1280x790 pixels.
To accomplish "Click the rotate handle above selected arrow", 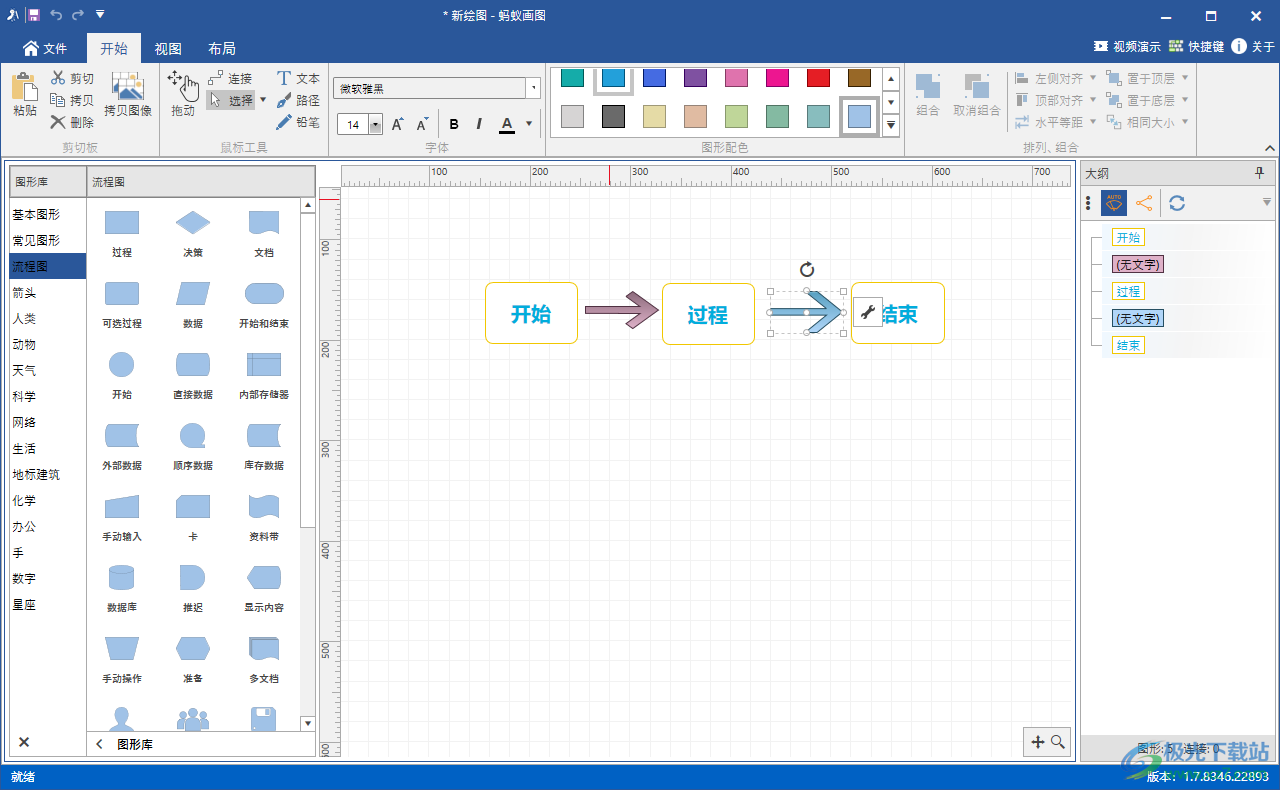I will click(807, 269).
